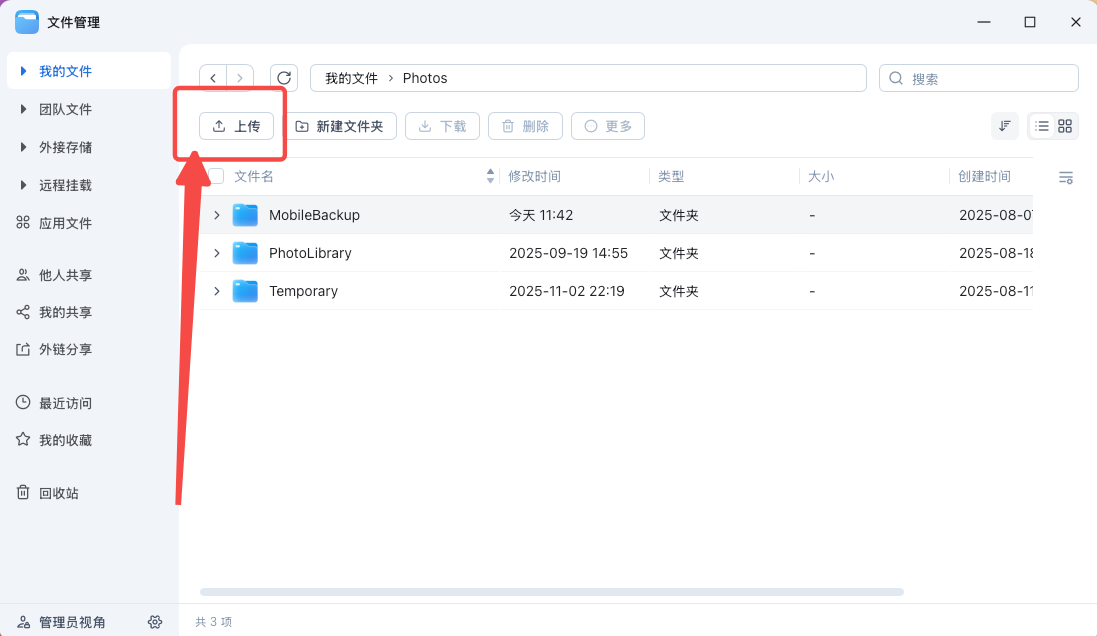Sort by file name (文件名) arrows

click(490, 176)
